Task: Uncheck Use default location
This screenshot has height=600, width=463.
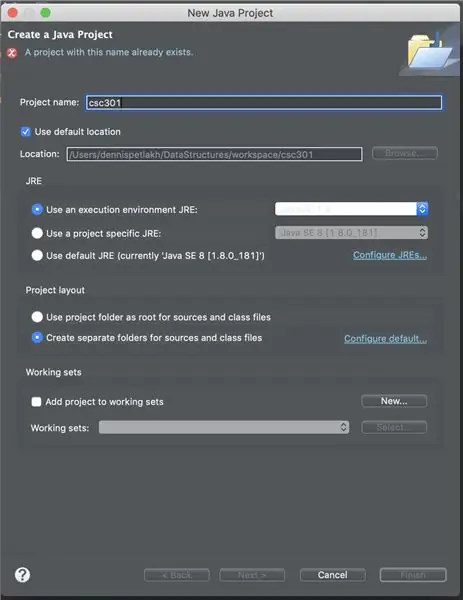Action: 26,132
